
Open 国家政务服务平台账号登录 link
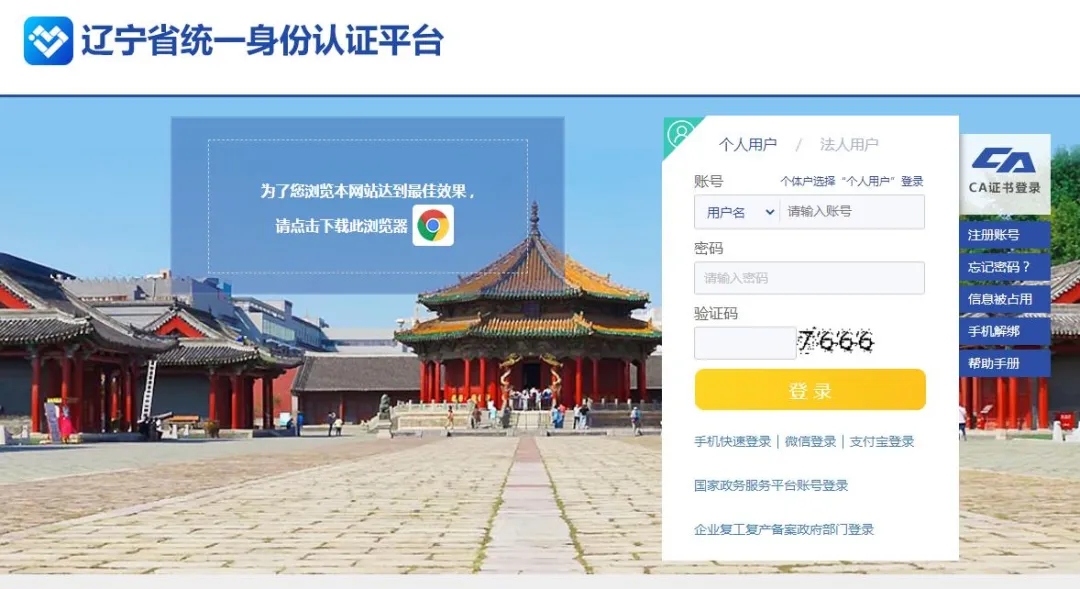tap(771, 486)
